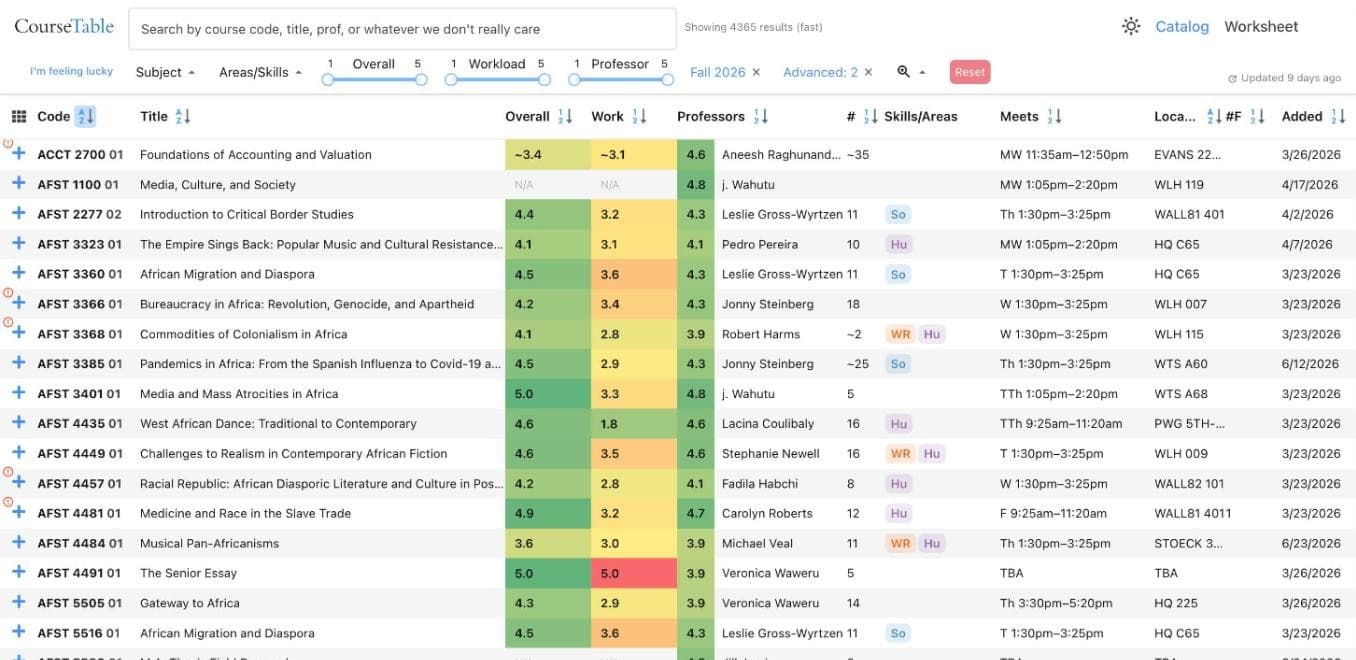Add AFST 3360 01 with plus icon
Screen dimensions: 1356x660
click(x=18, y=274)
